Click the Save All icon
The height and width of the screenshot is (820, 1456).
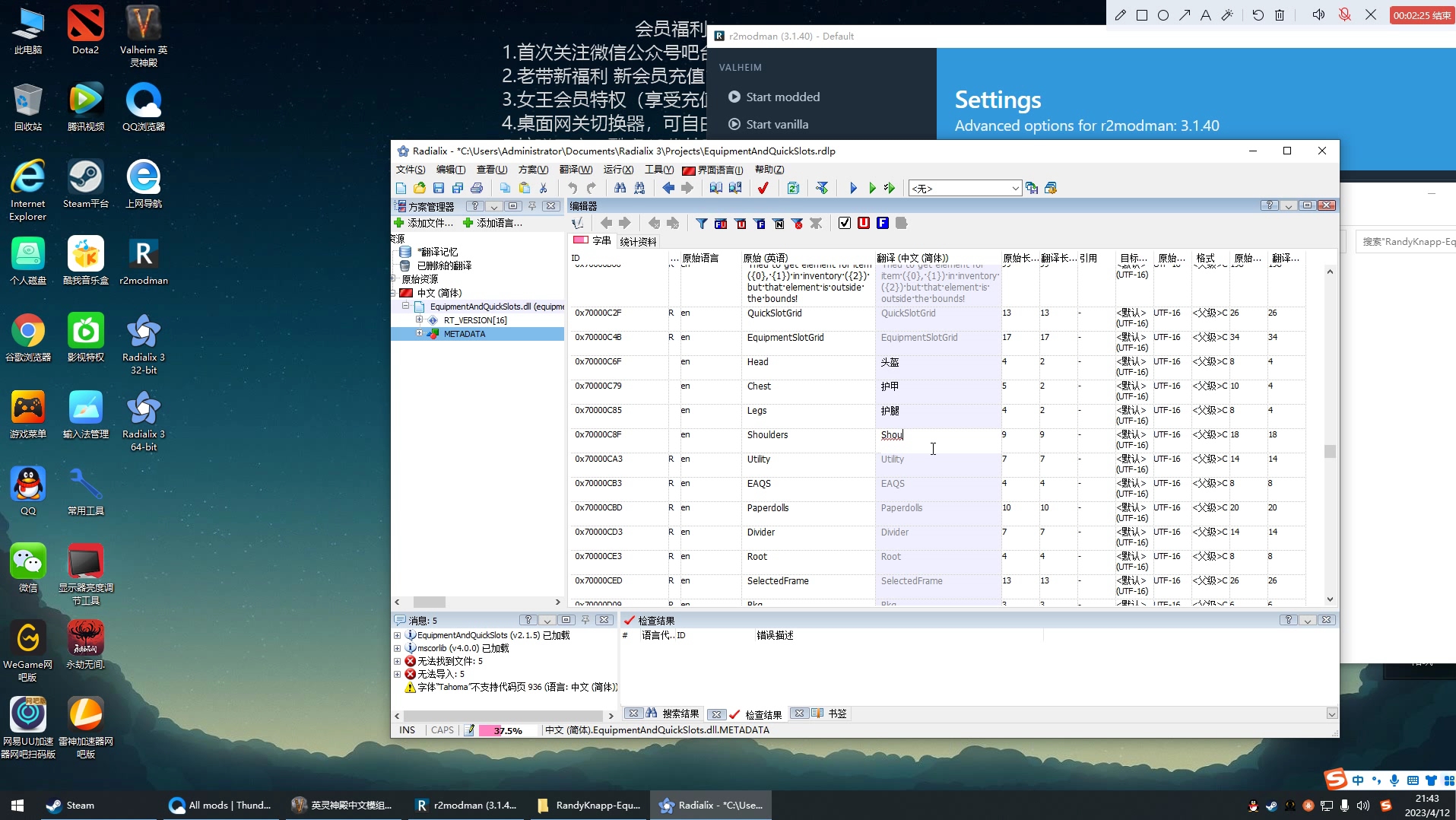[x=458, y=188]
